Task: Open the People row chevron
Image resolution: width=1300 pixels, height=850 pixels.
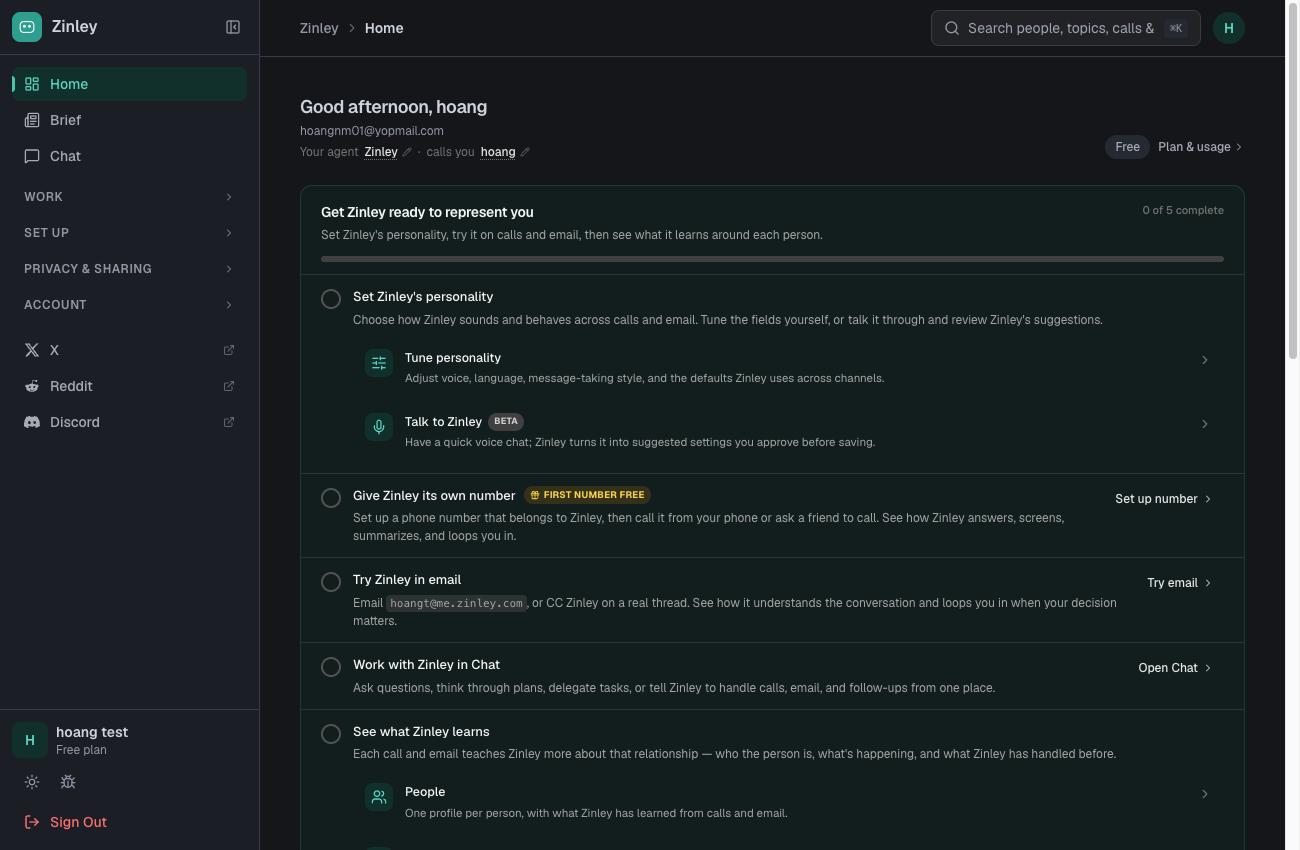Action: coord(1205,794)
